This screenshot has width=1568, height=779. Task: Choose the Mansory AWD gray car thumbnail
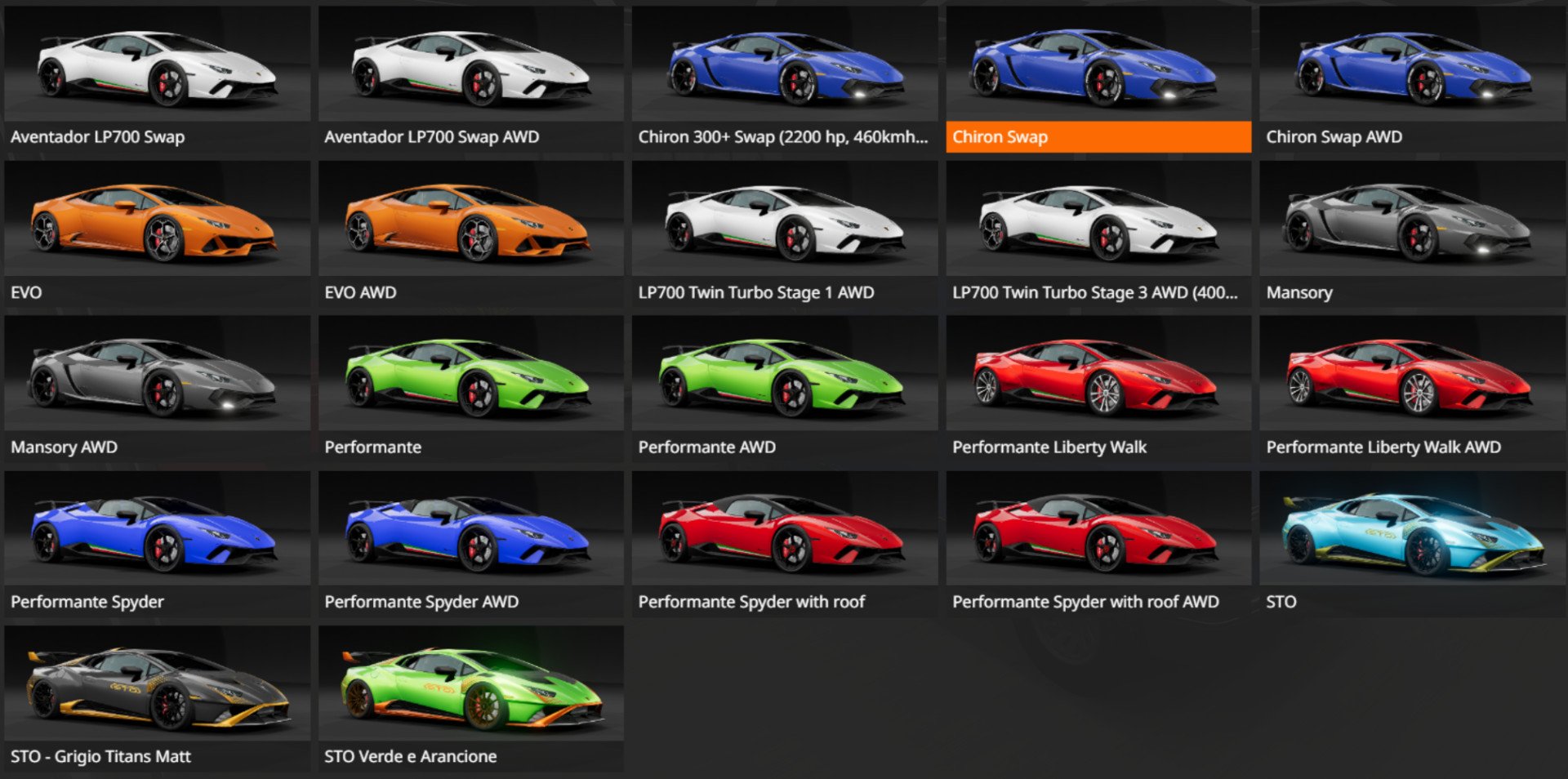coord(157,374)
